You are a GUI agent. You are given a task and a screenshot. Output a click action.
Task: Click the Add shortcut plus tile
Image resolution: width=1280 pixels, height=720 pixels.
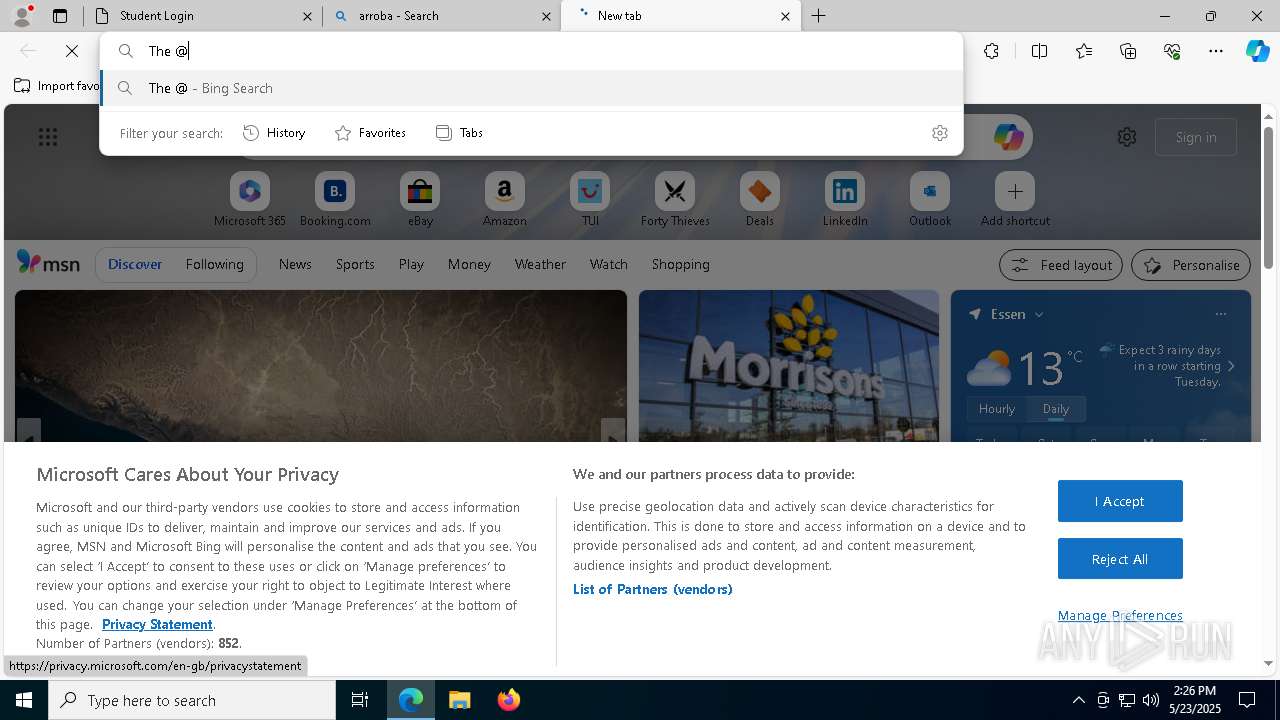[1015, 199]
